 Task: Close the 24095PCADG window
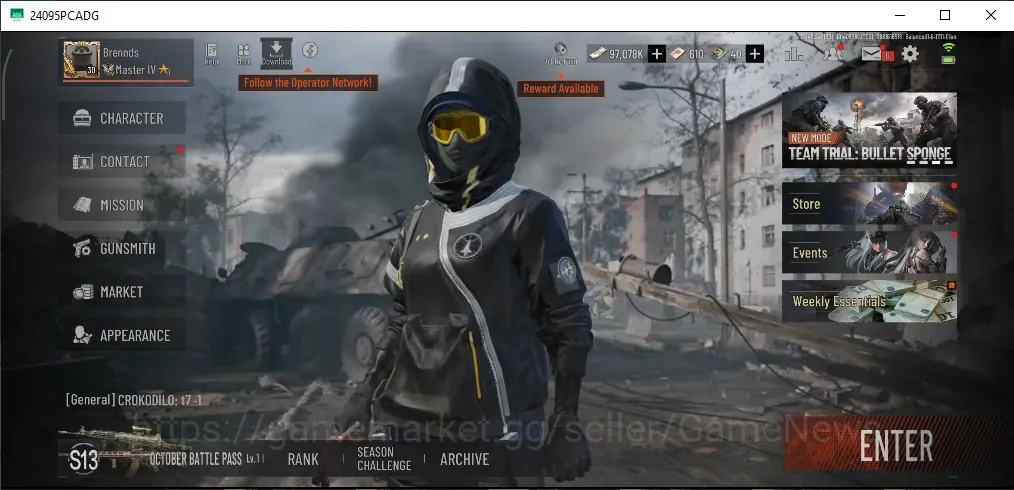click(x=990, y=15)
